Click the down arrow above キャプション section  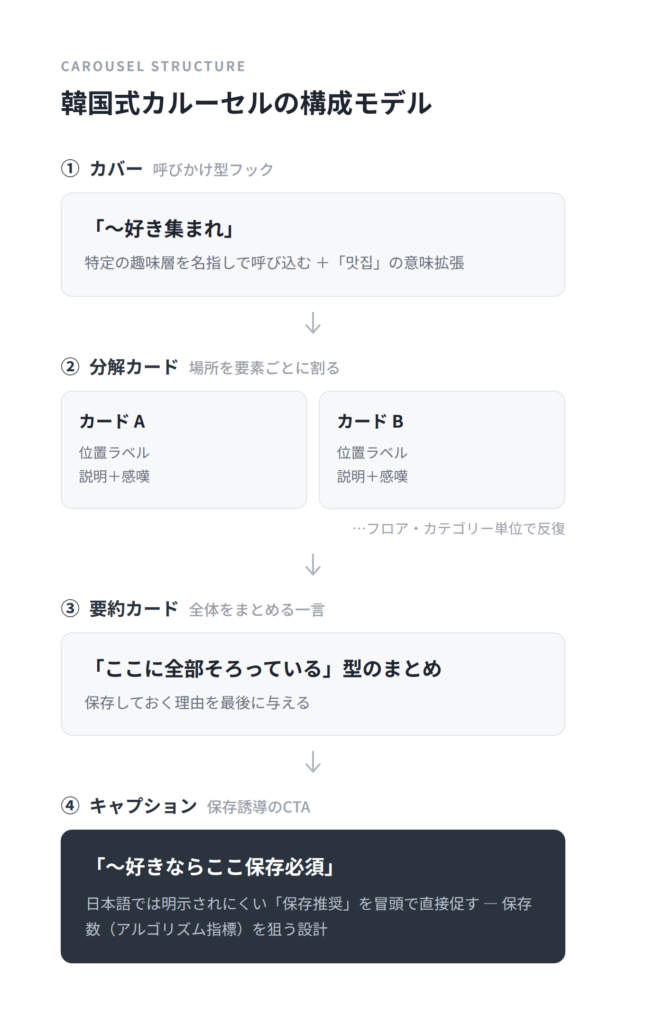(313, 762)
